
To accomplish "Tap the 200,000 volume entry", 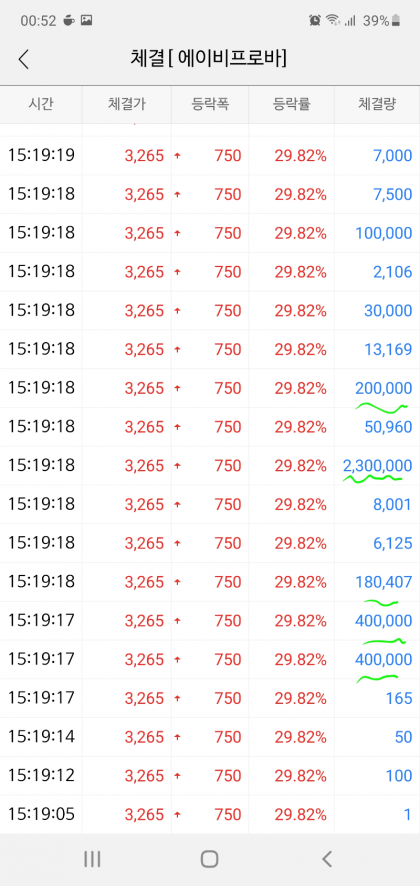I will 384,388.
